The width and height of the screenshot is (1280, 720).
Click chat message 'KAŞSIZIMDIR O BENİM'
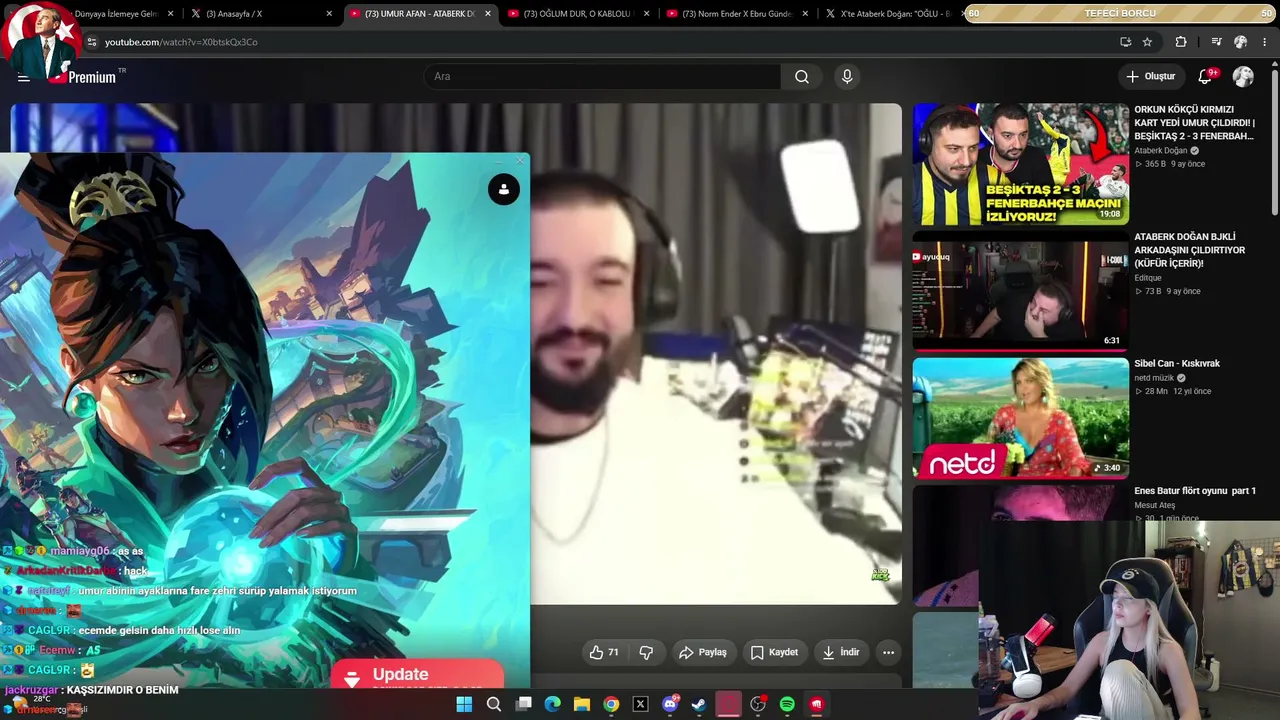pyautogui.click(x=122, y=690)
